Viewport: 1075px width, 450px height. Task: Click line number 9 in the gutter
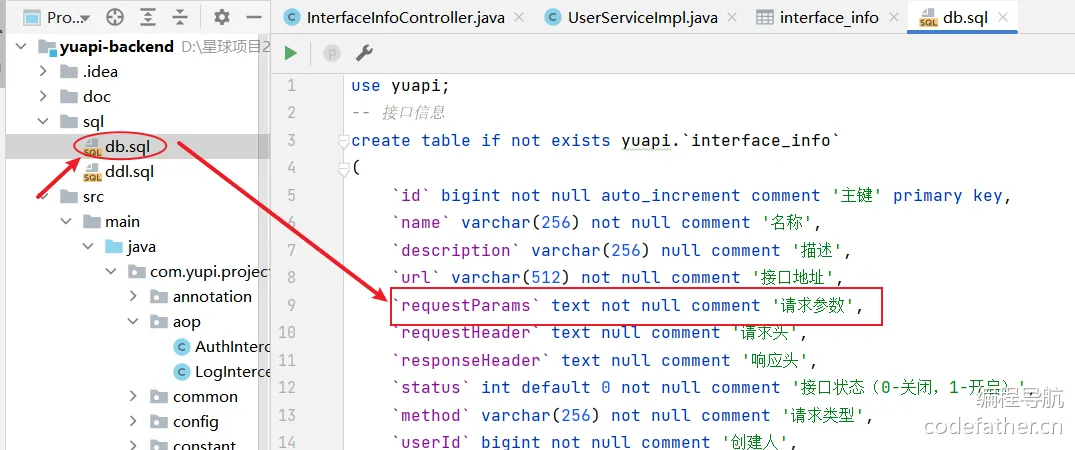tap(290, 305)
